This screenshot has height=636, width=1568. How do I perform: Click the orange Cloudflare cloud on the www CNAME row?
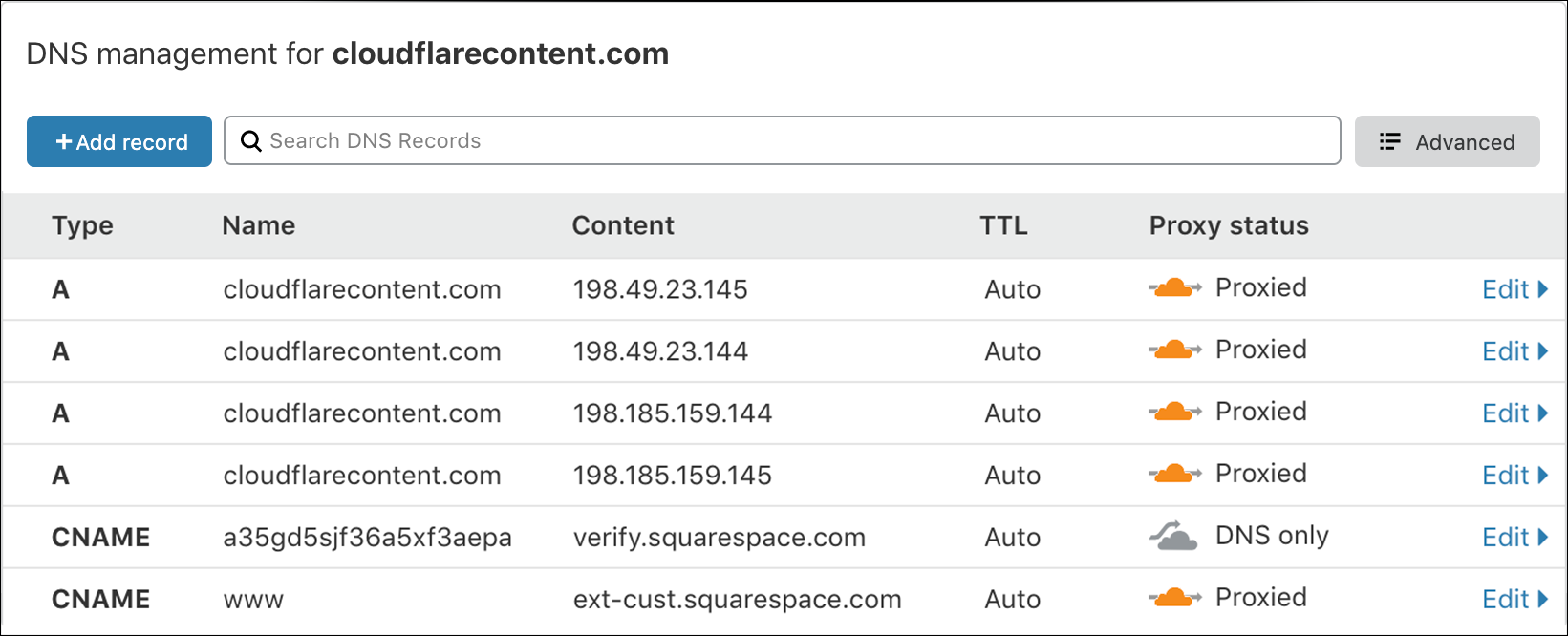pos(1175,598)
